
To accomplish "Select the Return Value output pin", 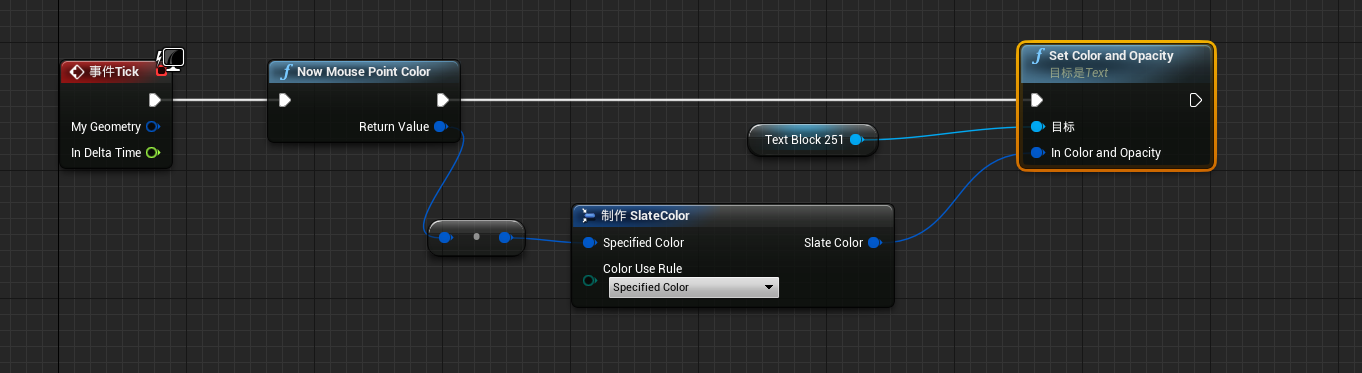I will pyautogui.click(x=441, y=127).
